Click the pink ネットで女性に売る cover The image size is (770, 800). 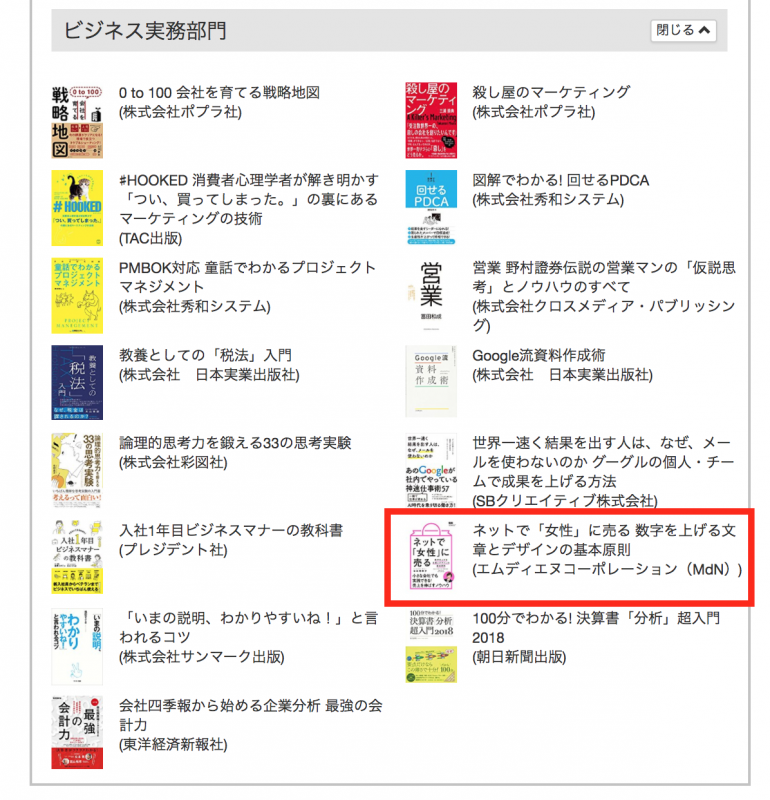[431, 556]
